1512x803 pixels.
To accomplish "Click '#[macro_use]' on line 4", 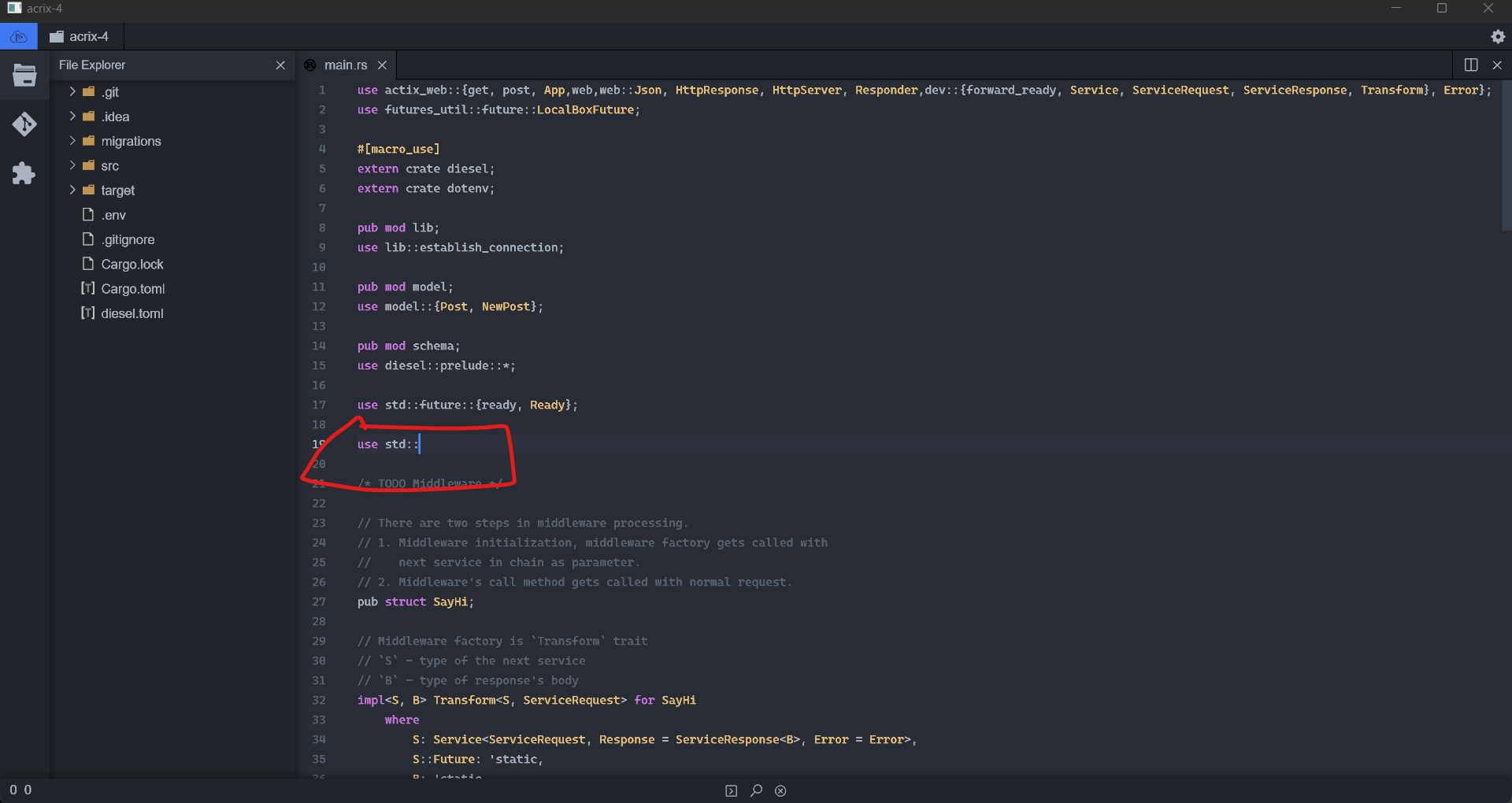I will (398, 149).
